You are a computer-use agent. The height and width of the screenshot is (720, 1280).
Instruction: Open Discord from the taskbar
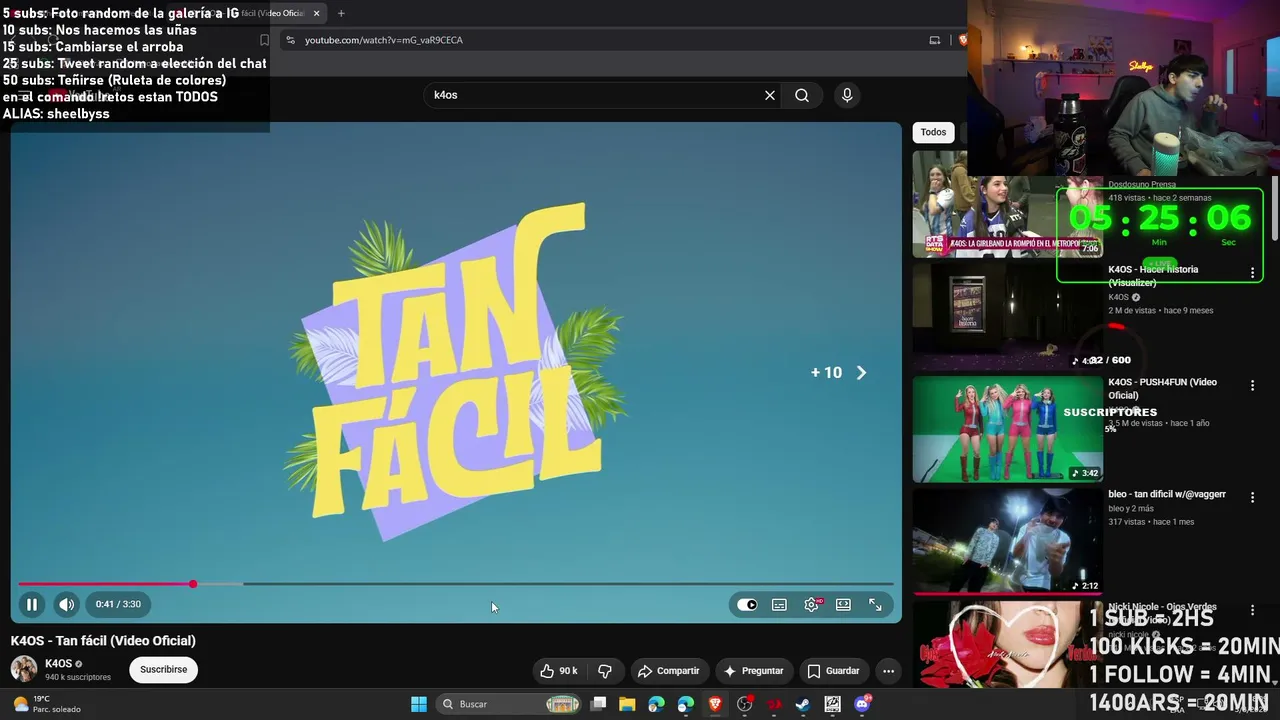click(x=862, y=704)
